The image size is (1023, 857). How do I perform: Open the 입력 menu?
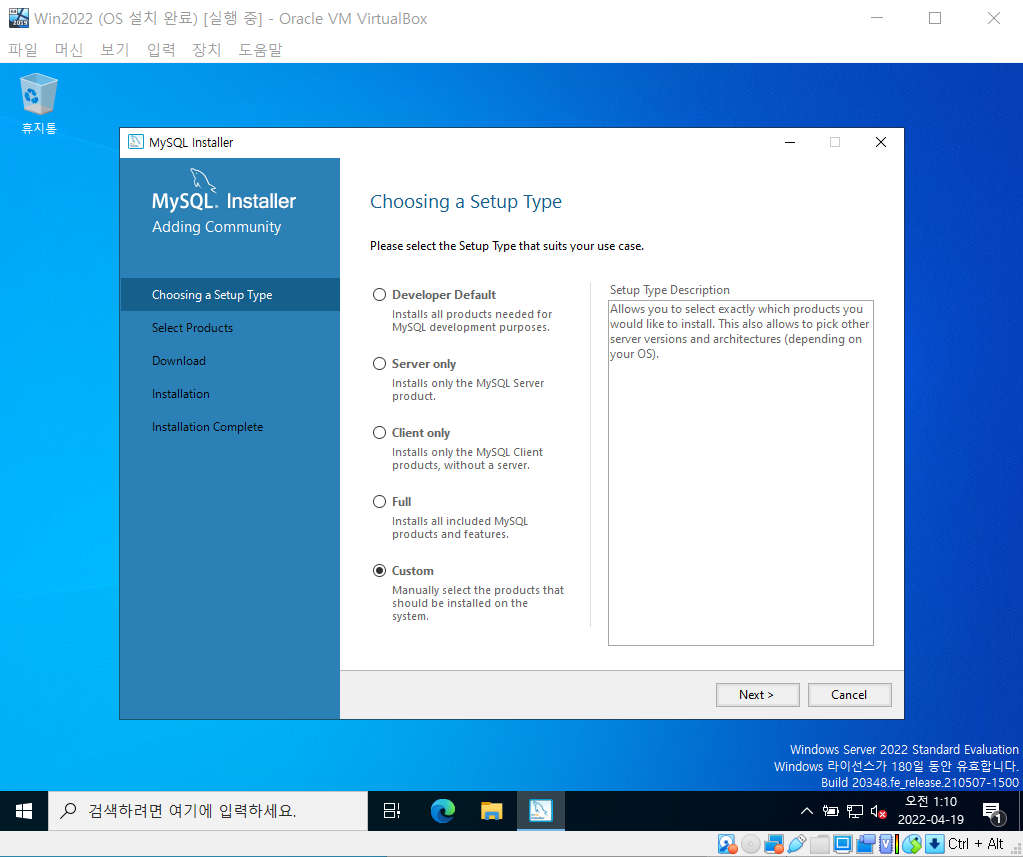(x=160, y=50)
